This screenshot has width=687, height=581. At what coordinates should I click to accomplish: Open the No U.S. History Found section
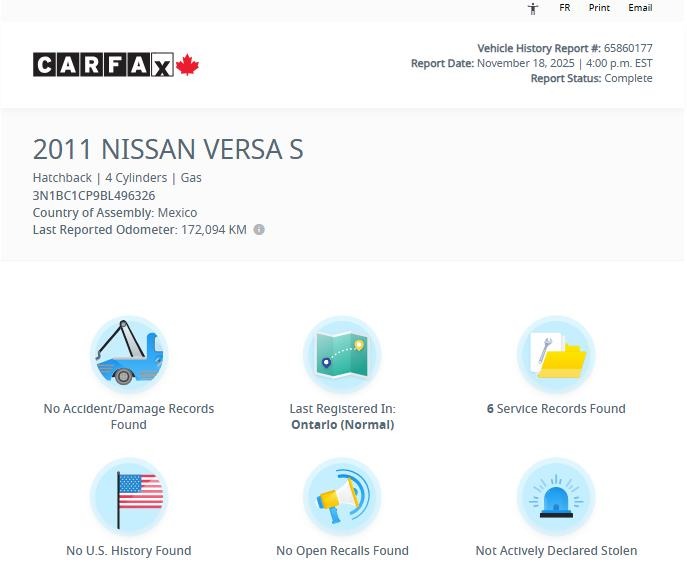pyautogui.click(x=128, y=550)
